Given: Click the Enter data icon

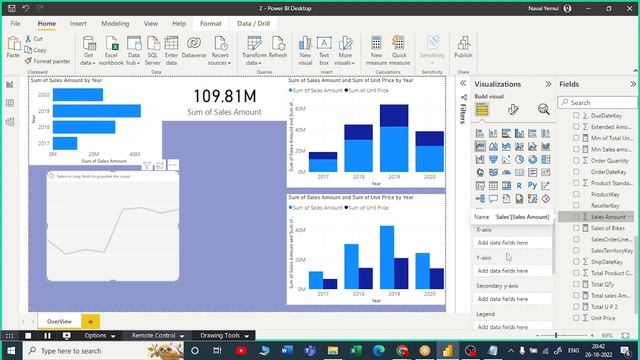Looking at the screenshot, I should (171, 43).
